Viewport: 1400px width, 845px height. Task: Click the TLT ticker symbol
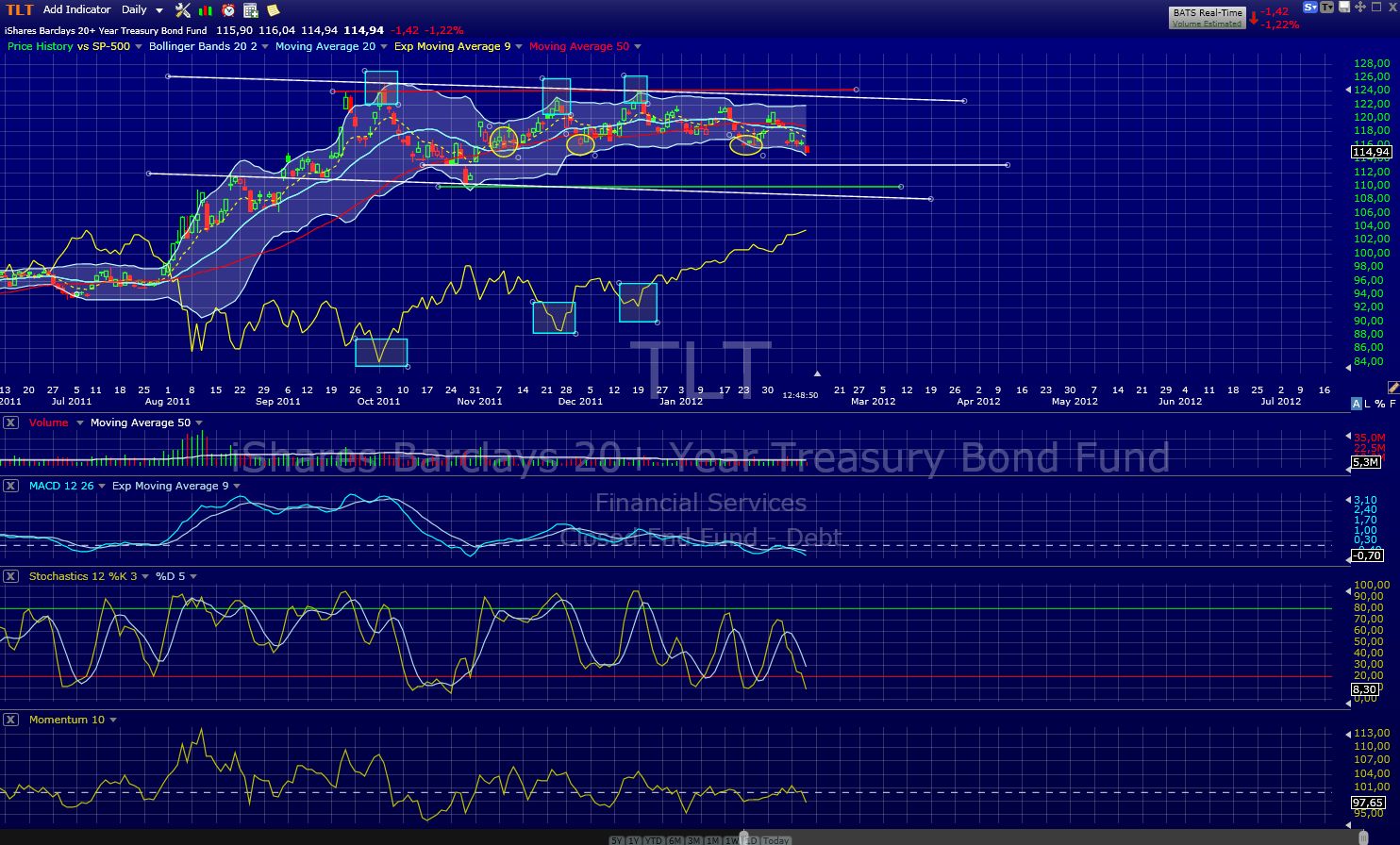click(x=19, y=9)
